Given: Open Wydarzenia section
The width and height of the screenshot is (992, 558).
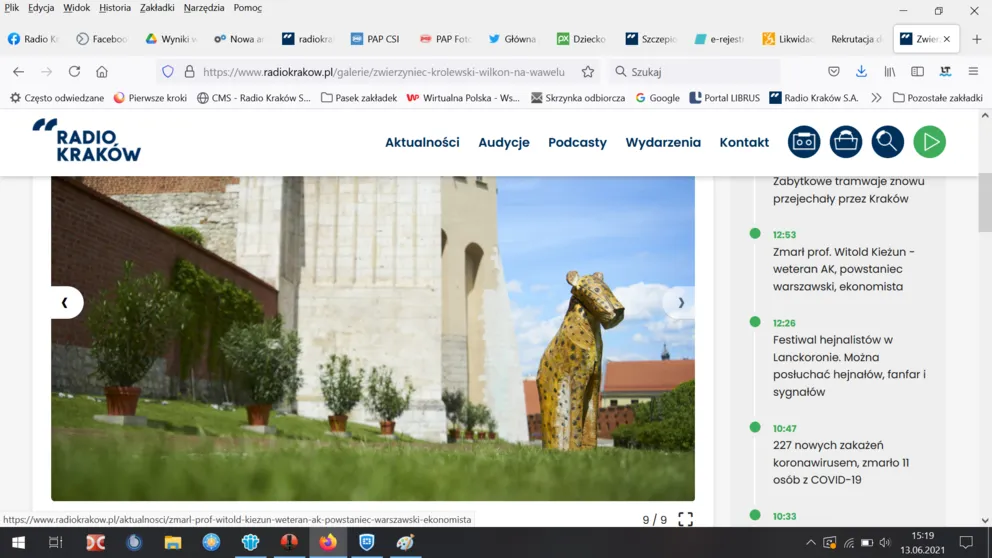Looking at the screenshot, I should tap(663, 142).
